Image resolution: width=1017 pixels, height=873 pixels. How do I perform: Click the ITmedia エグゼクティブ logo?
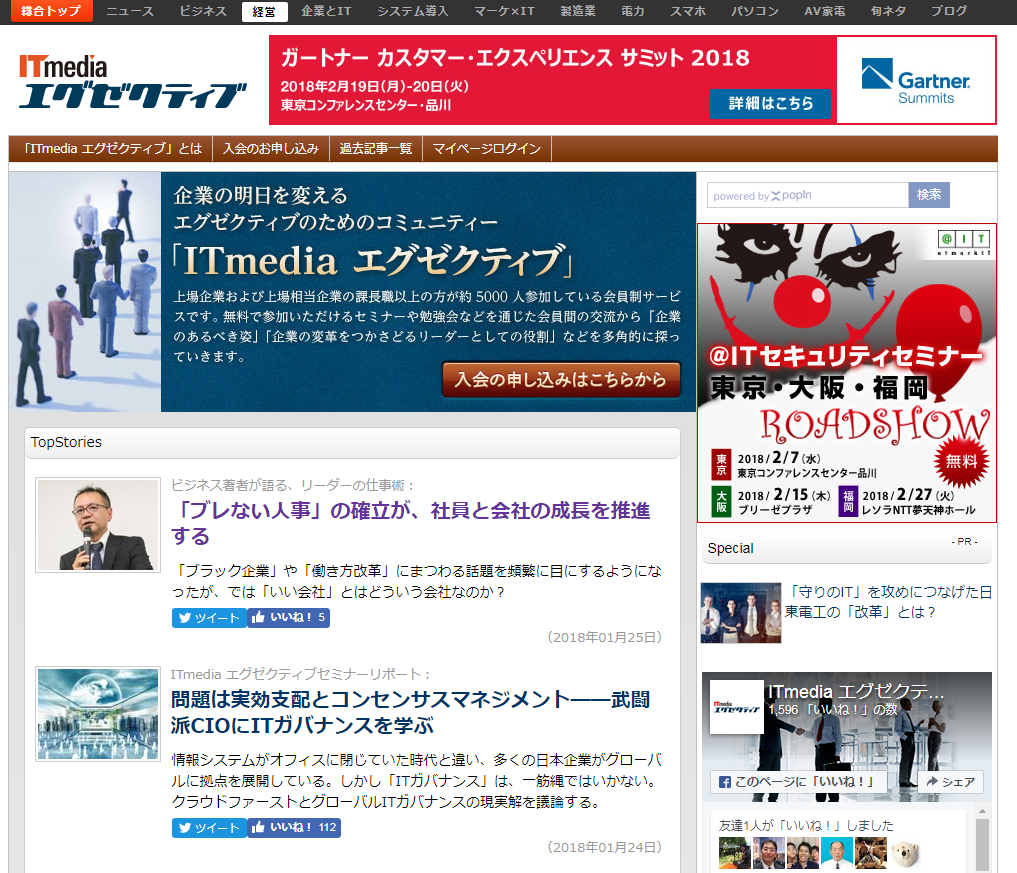point(132,82)
